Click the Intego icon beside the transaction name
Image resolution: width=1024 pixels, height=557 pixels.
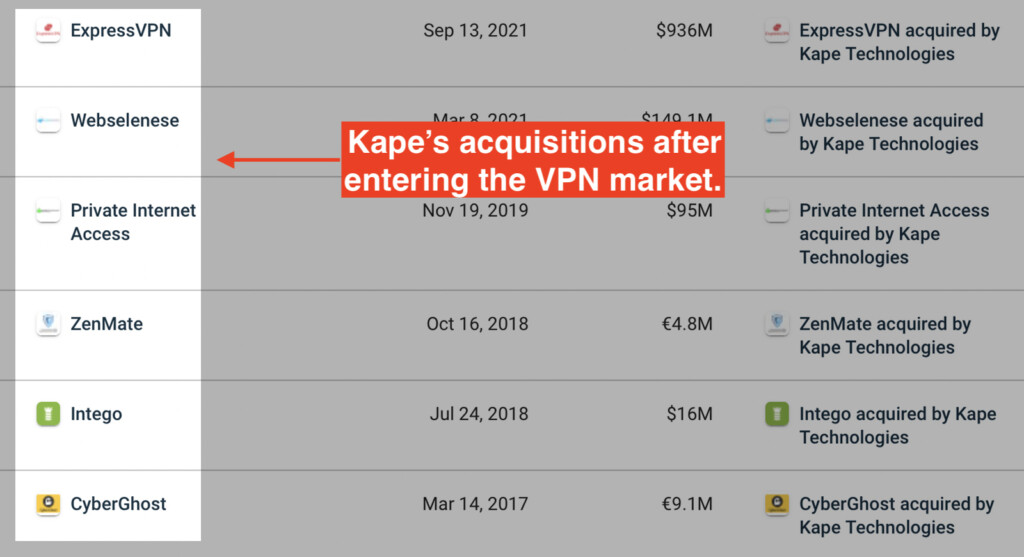click(776, 414)
